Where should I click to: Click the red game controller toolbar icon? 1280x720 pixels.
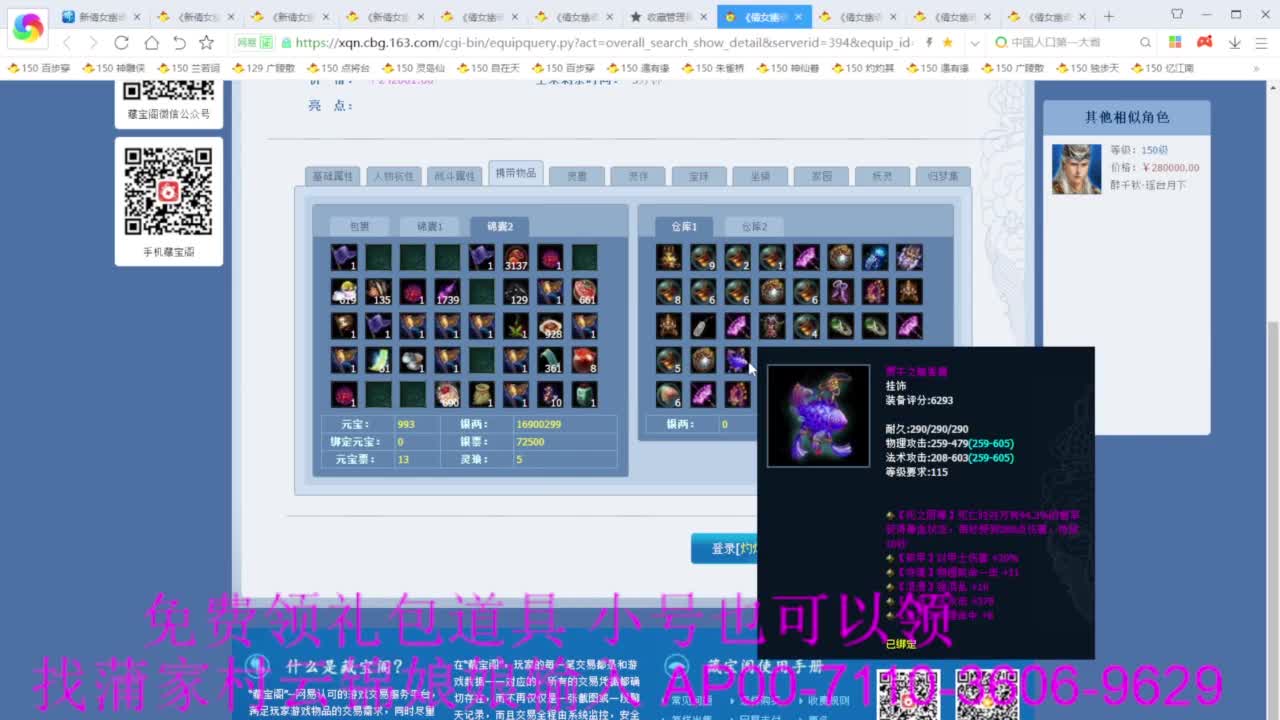pyautogui.click(x=1205, y=42)
